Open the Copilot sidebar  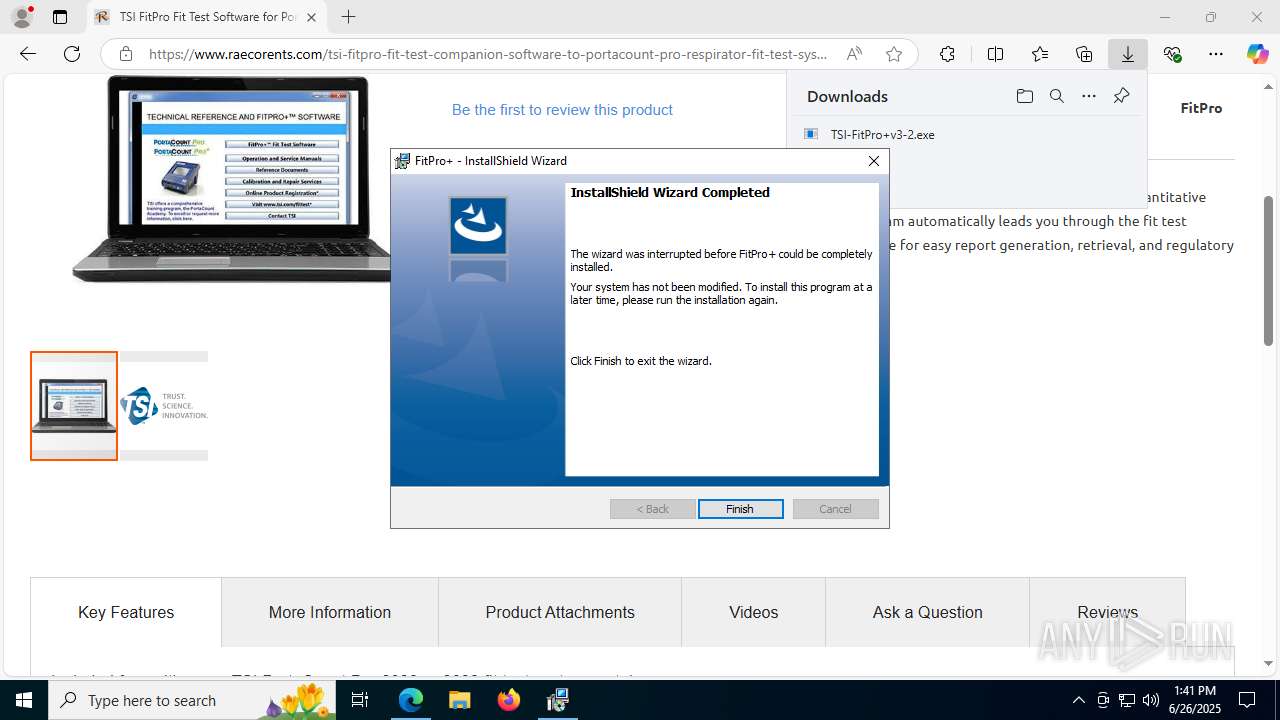[x=1257, y=54]
